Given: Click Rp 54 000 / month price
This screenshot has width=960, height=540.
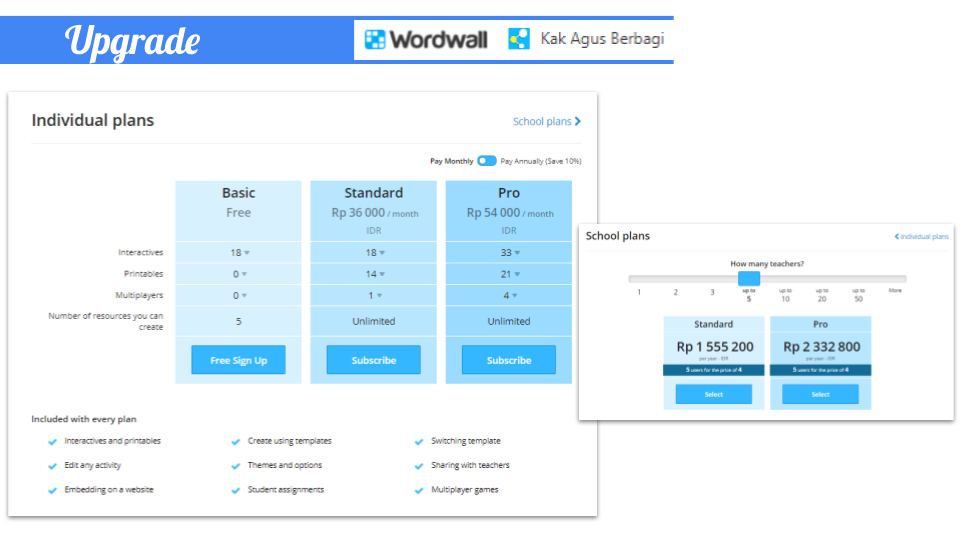Looking at the screenshot, I should coord(510,213).
